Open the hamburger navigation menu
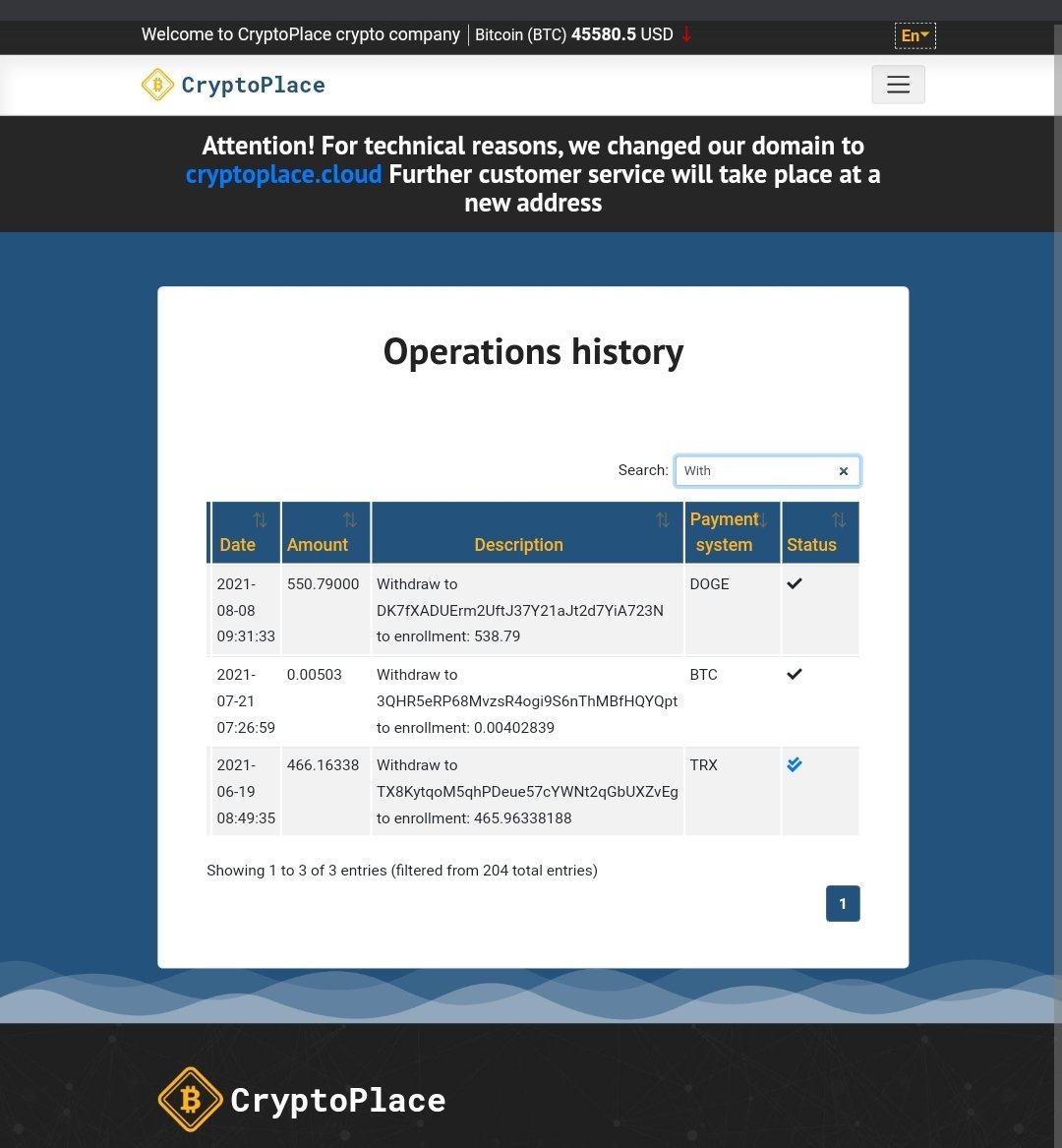Screen dimensions: 1062x1148 pyautogui.click(x=898, y=85)
